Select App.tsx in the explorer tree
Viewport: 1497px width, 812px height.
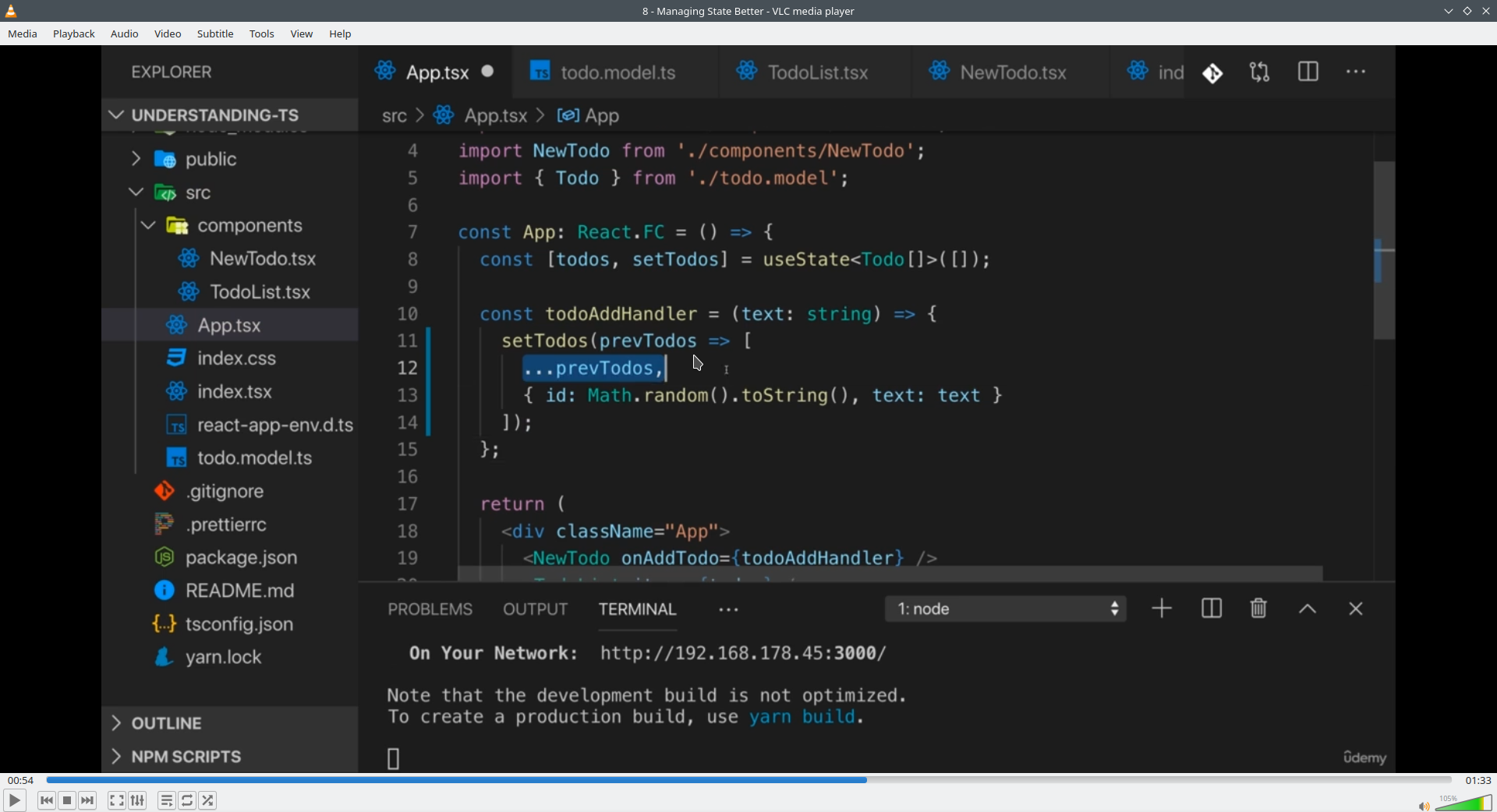pos(230,325)
